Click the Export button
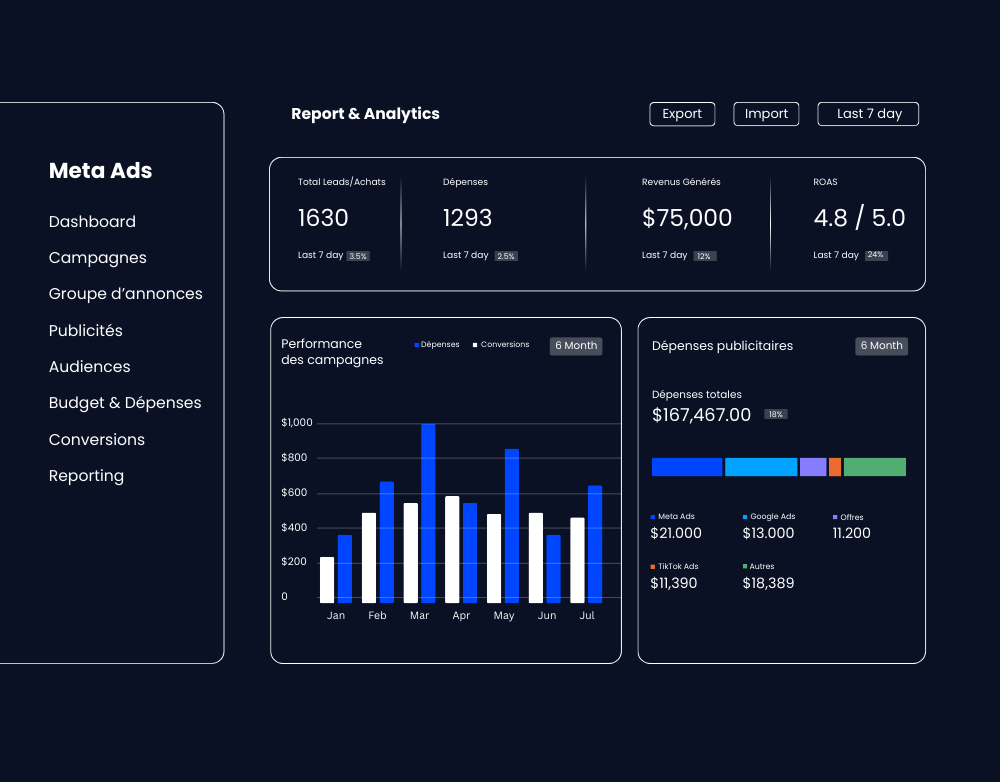The image size is (1000, 782). [682, 114]
